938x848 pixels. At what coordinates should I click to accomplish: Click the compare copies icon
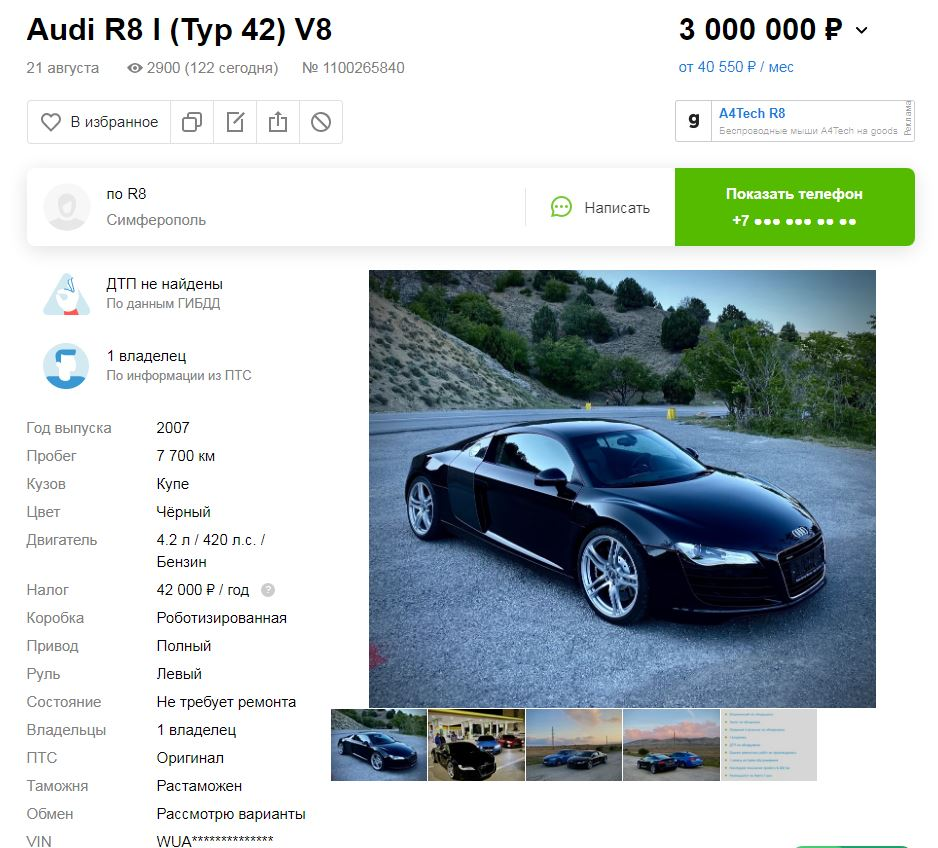(192, 122)
